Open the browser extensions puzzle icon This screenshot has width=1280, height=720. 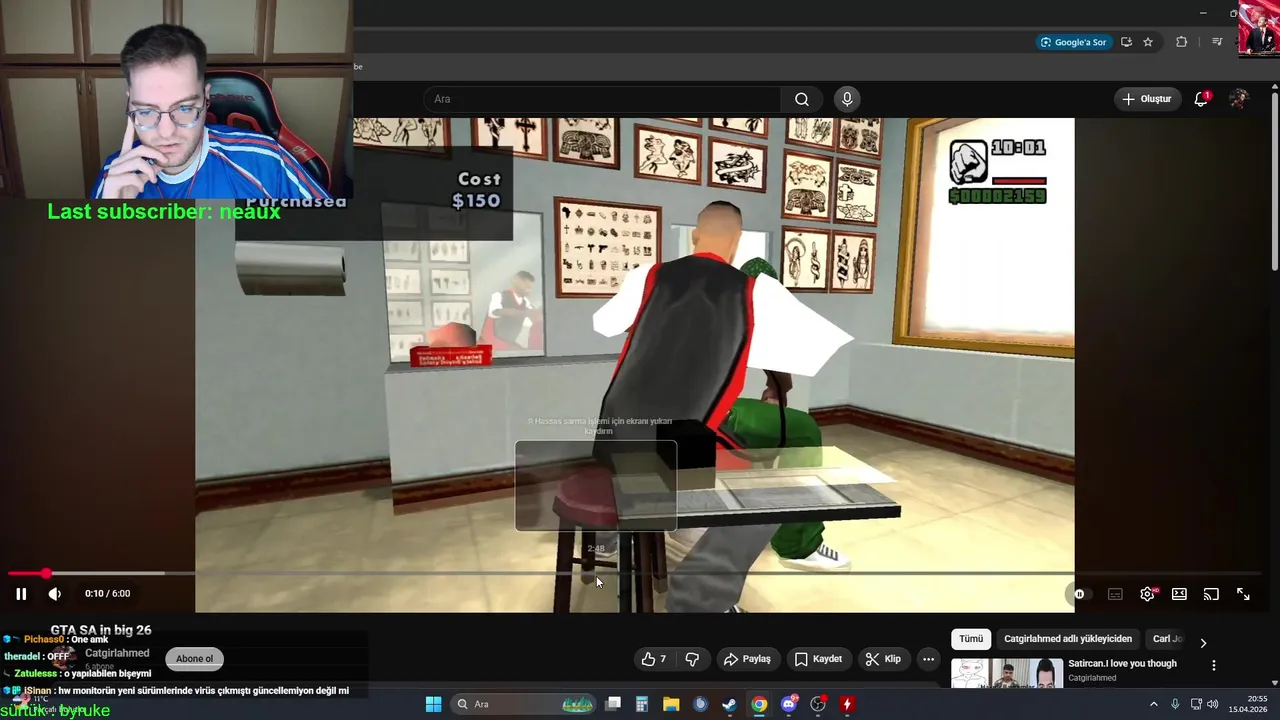1182,42
